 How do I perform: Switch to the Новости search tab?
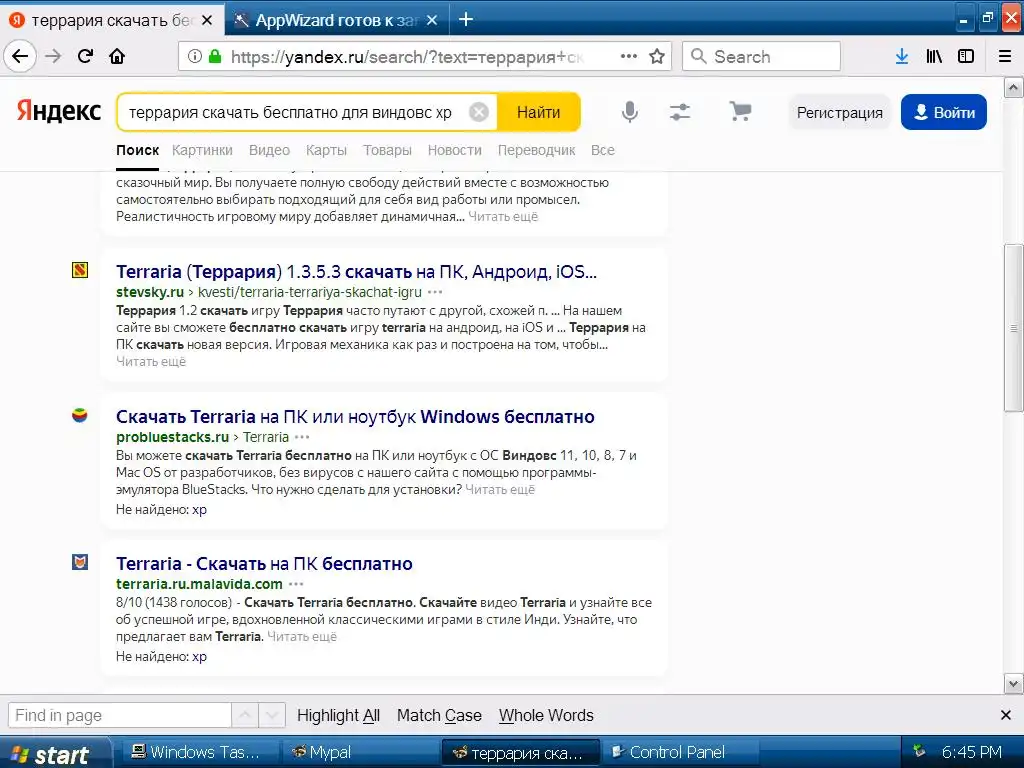[x=455, y=150]
